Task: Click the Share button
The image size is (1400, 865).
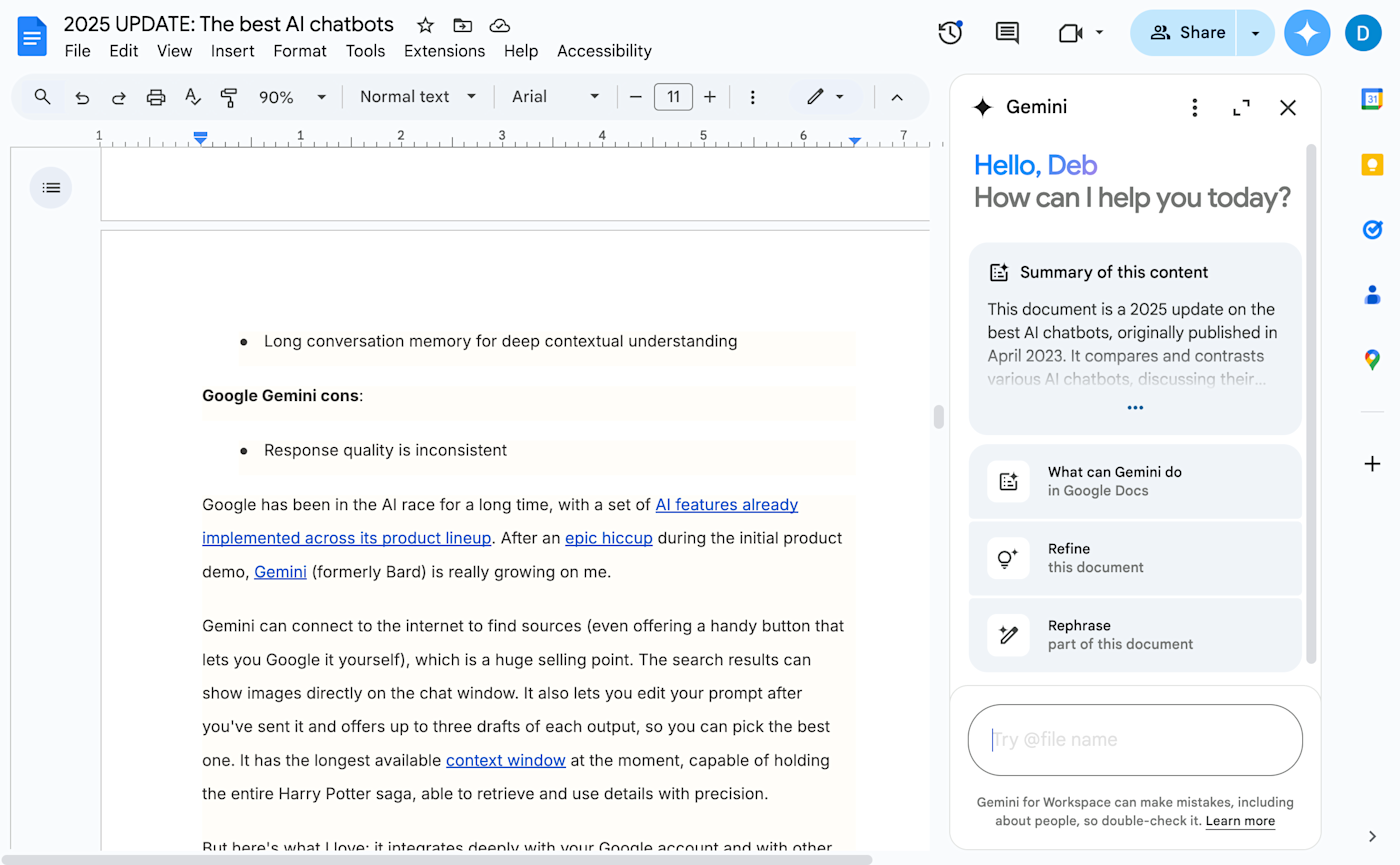Action: 1185,33
